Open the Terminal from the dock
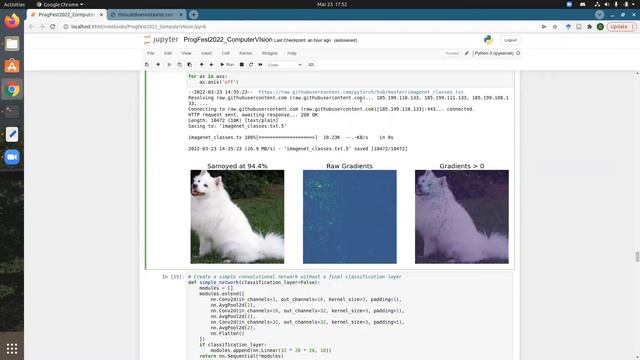 click(12, 111)
